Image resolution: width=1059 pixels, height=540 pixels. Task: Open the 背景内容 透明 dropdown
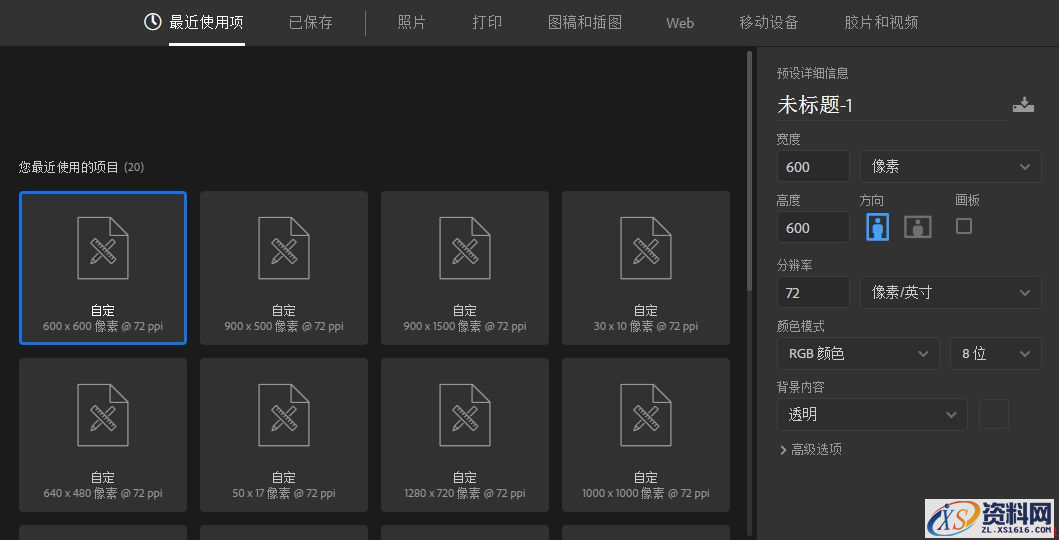click(872, 414)
